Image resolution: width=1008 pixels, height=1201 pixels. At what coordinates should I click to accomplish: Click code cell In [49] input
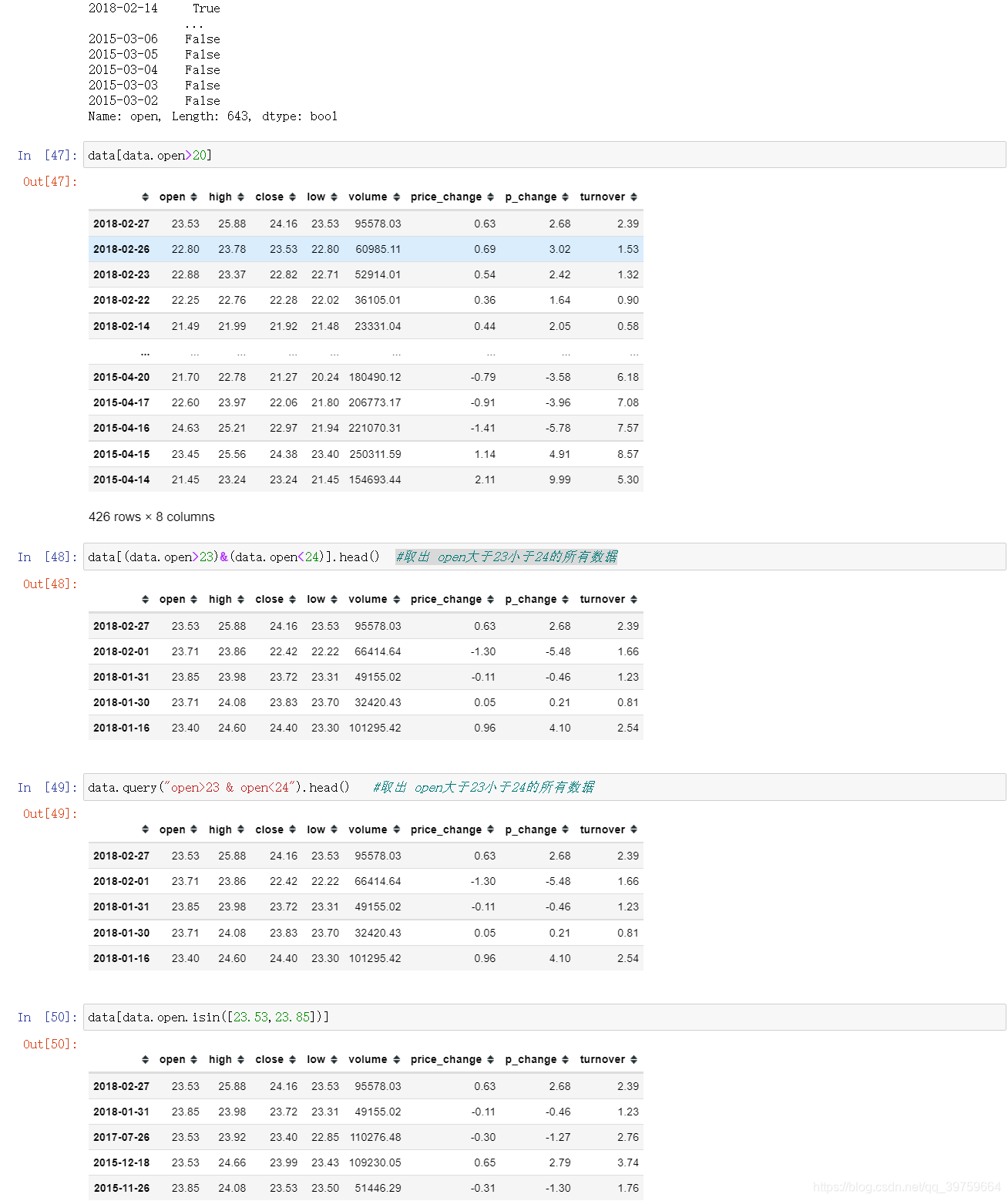(x=544, y=787)
